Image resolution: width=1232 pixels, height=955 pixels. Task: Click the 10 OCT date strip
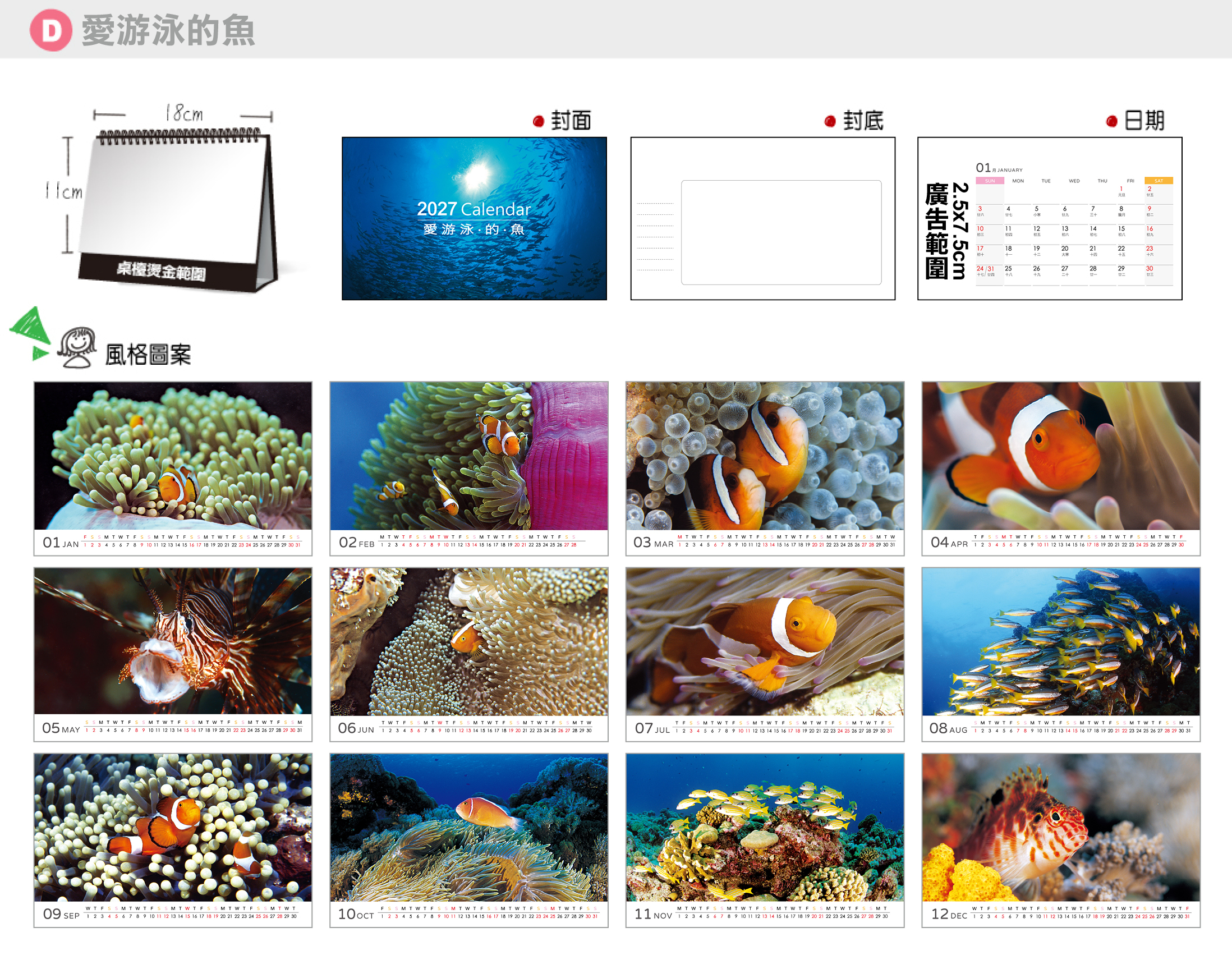tap(469, 913)
